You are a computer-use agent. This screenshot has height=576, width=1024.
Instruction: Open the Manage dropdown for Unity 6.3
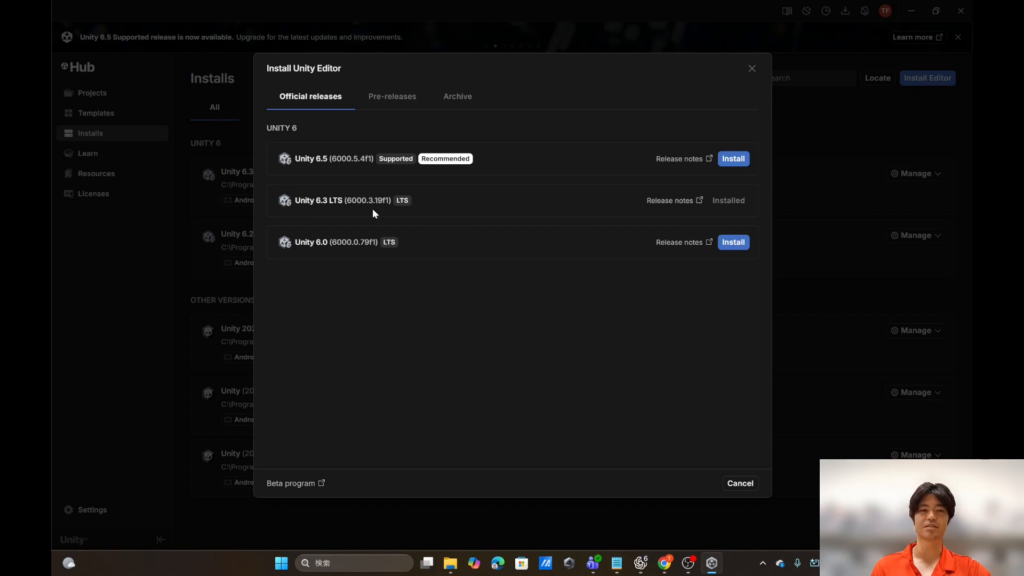click(x=916, y=174)
